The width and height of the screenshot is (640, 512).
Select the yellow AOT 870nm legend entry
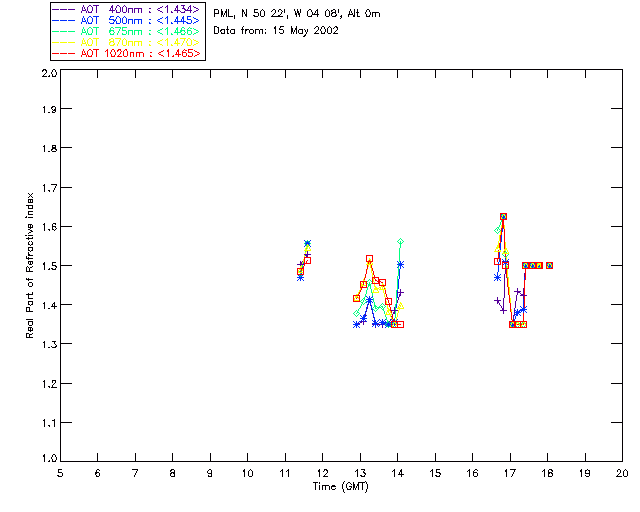pyautogui.click(x=127, y=42)
